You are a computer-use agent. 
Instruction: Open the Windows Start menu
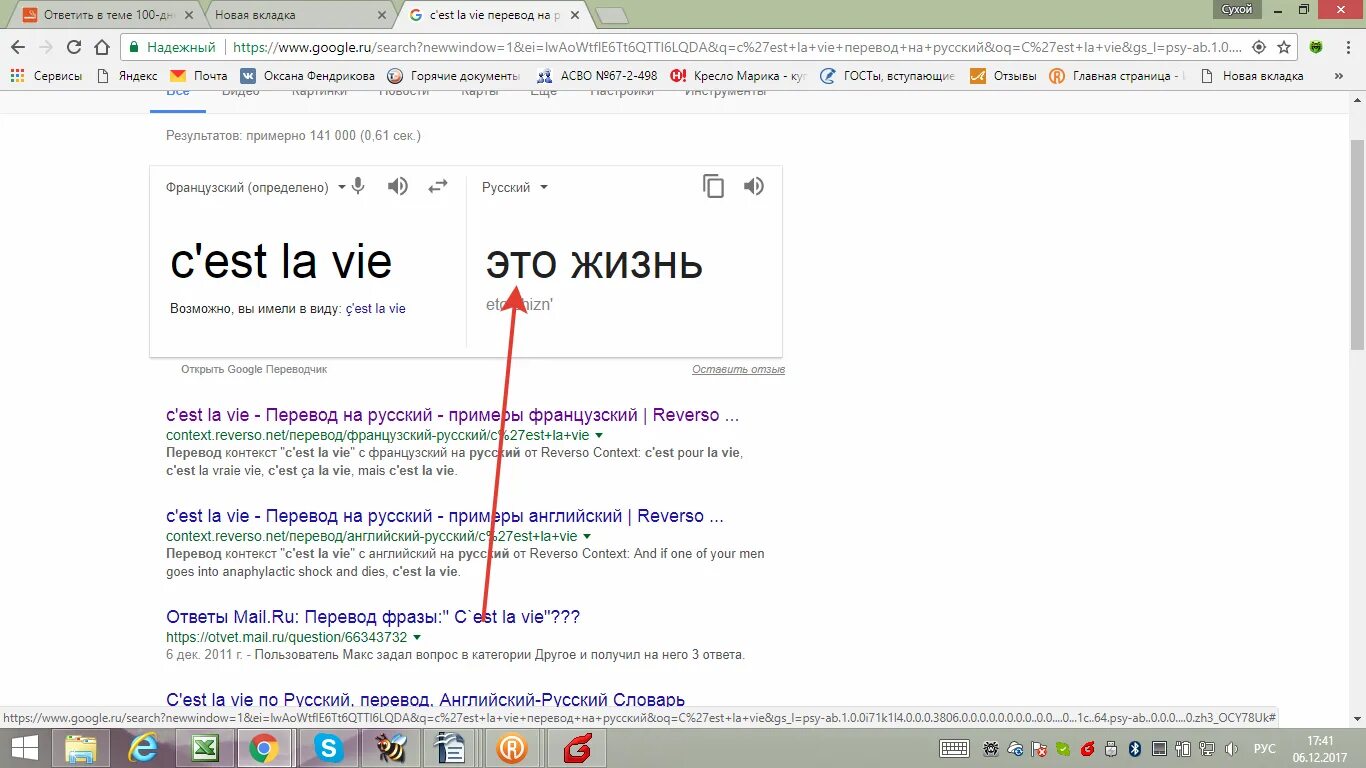(x=24, y=748)
